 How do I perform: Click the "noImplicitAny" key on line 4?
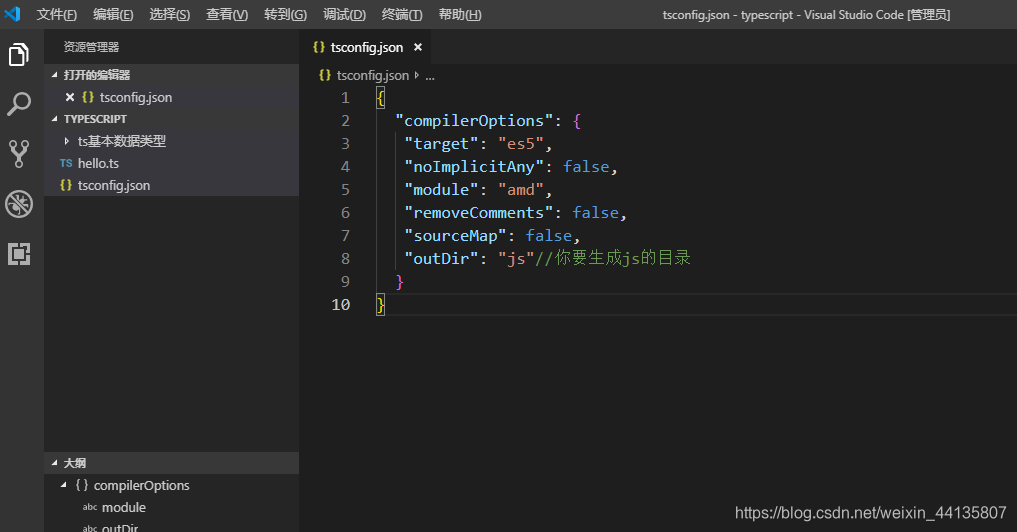point(473,167)
